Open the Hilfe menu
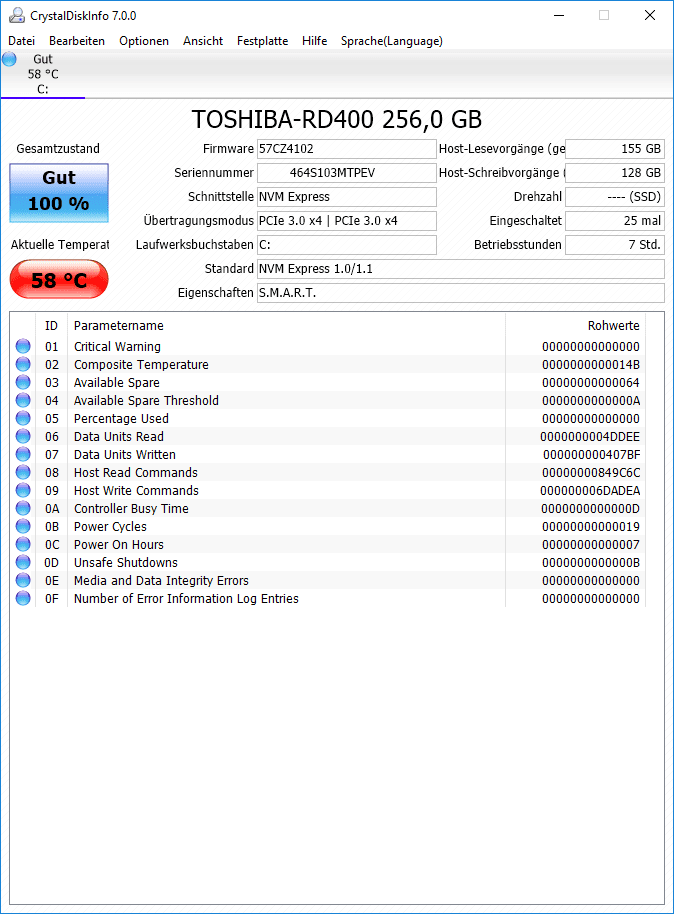The height and width of the screenshot is (914, 674). [314, 41]
